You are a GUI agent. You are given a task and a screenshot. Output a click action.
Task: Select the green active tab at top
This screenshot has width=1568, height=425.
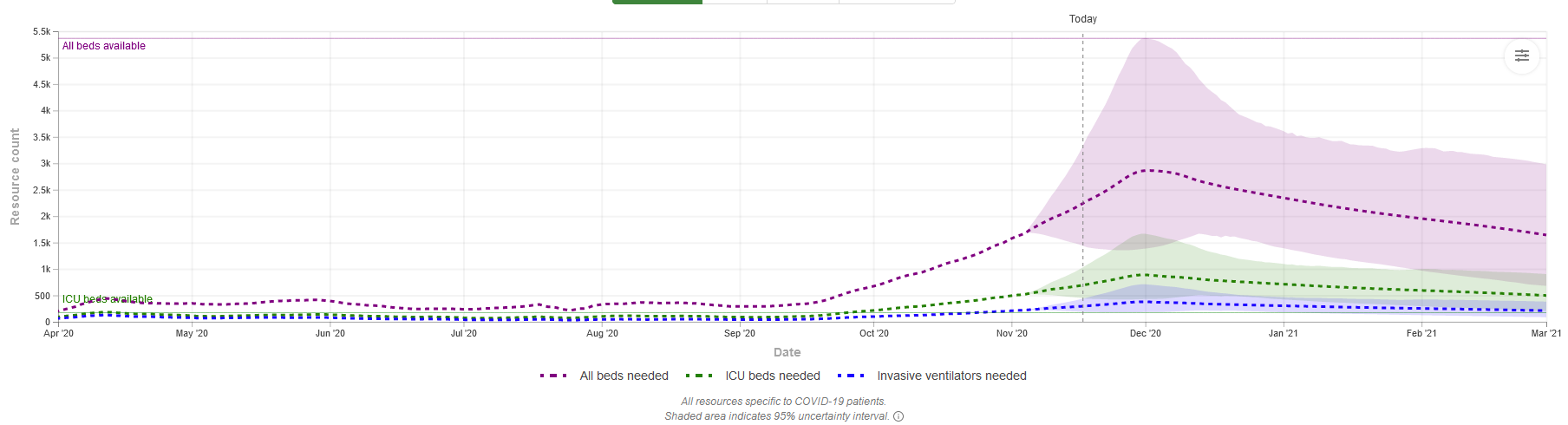(657, 2)
